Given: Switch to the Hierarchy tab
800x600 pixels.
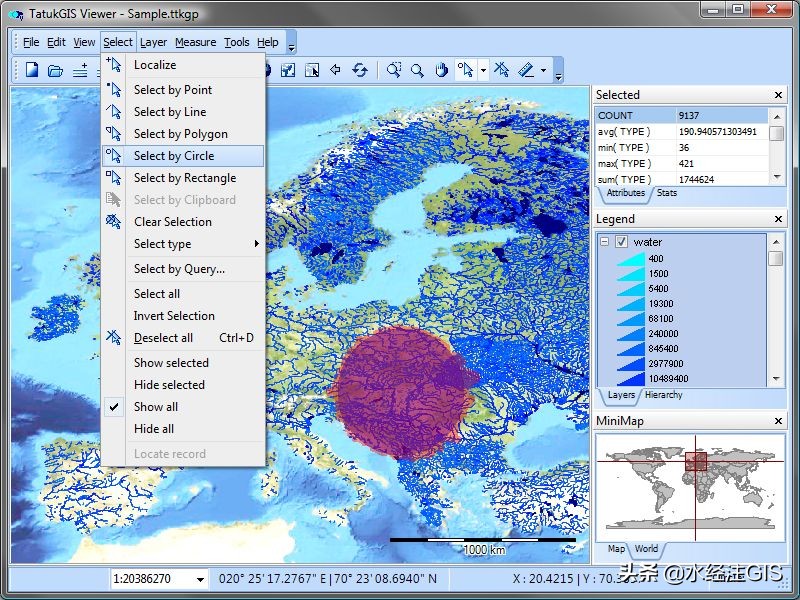Looking at the screenshot, I should tap(663, 395).
